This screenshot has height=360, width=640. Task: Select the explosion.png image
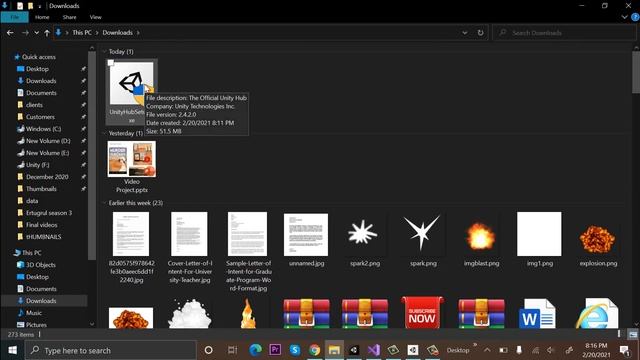tap(598, 240)
